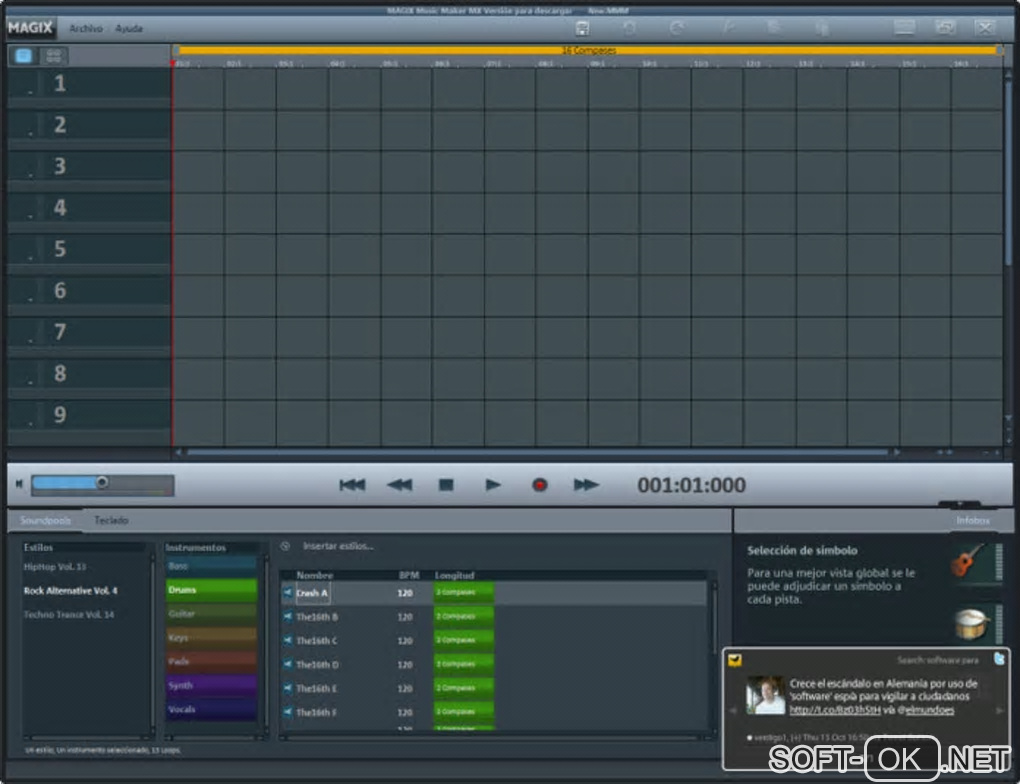
Task: Open the Archivo menu
Action: (86, 29)
